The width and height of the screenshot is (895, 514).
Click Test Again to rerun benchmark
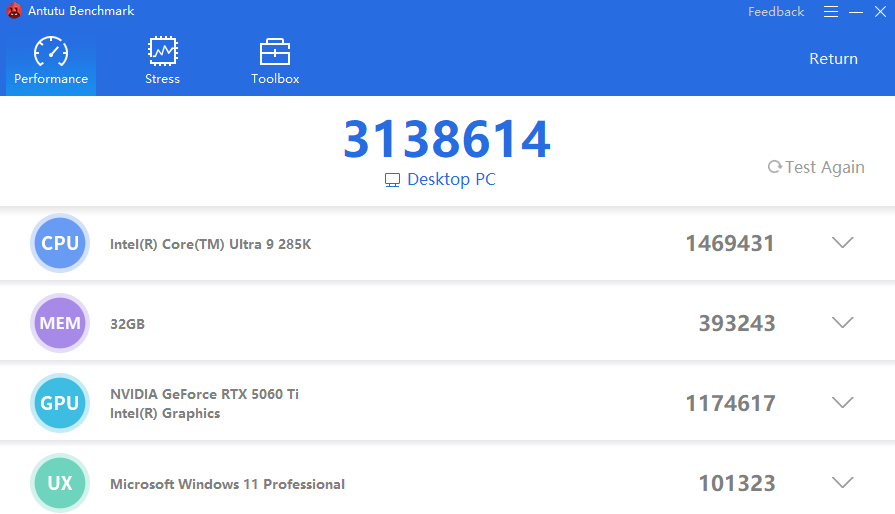tap(824, 167)
